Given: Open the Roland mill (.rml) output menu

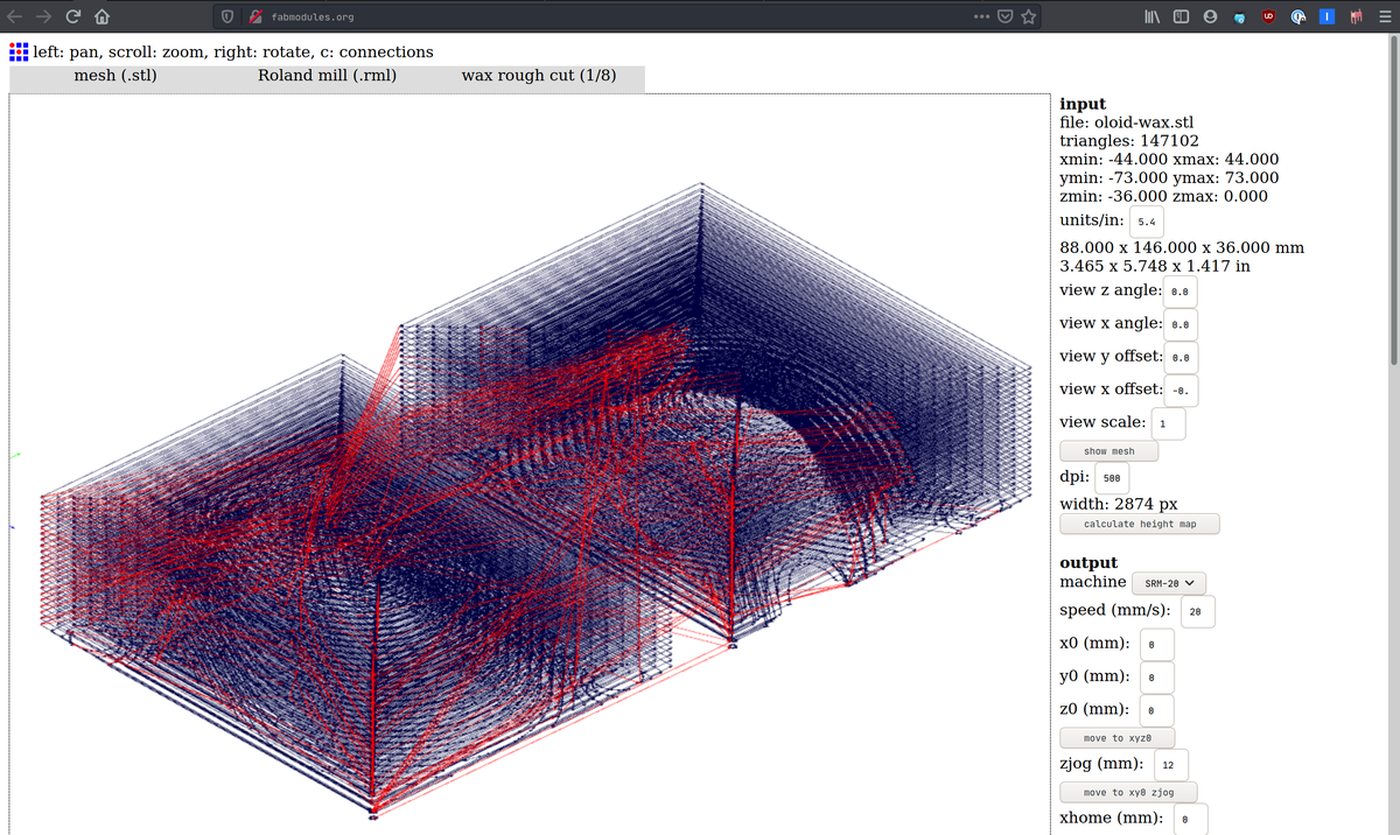Looking at the screenshot, I should (327, 75).
